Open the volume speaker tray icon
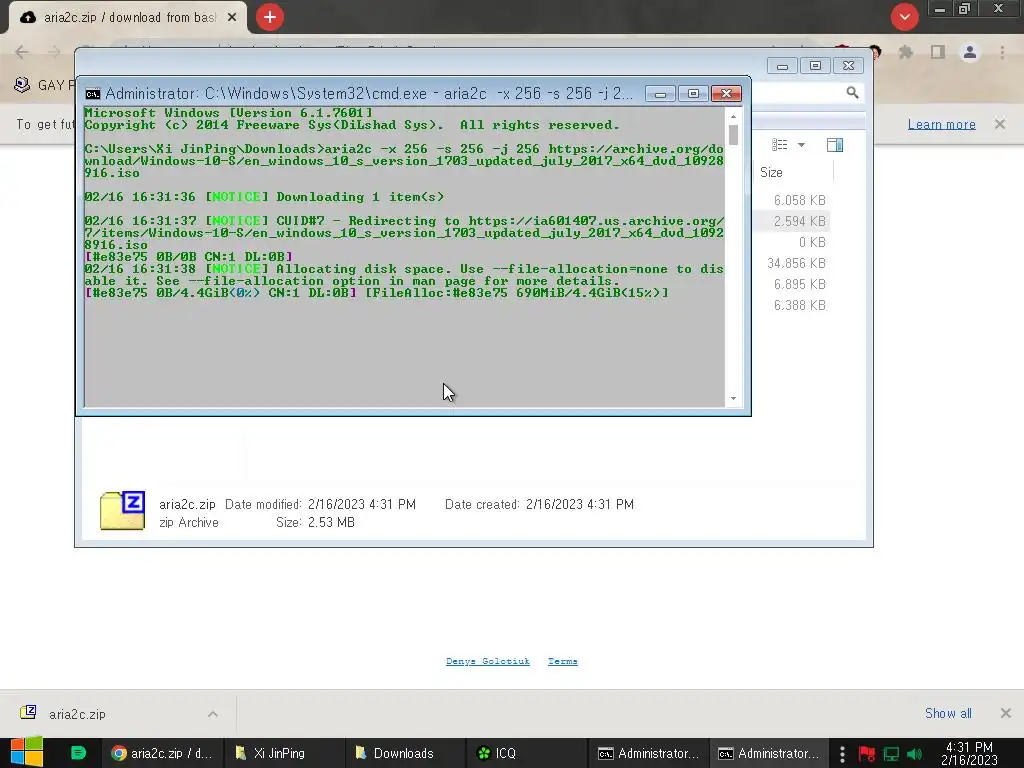Image resolution: width=1024 pixels, height=768 pixels. [x=915, y=754]
